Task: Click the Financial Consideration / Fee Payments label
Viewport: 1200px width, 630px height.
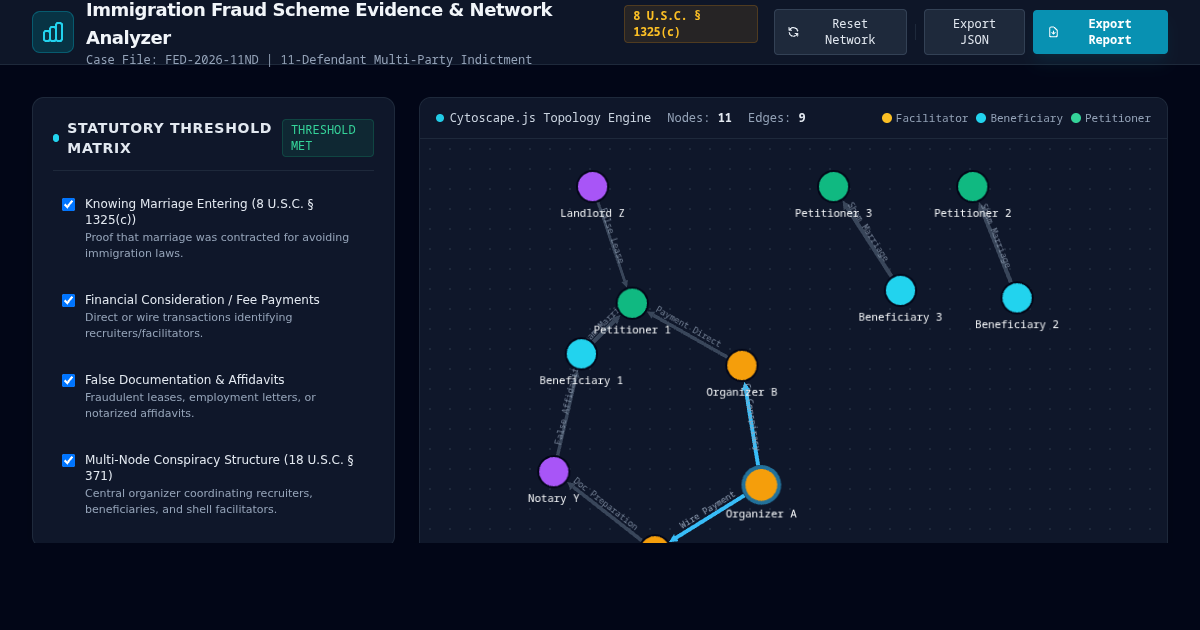Action: [x=202, y=300]
